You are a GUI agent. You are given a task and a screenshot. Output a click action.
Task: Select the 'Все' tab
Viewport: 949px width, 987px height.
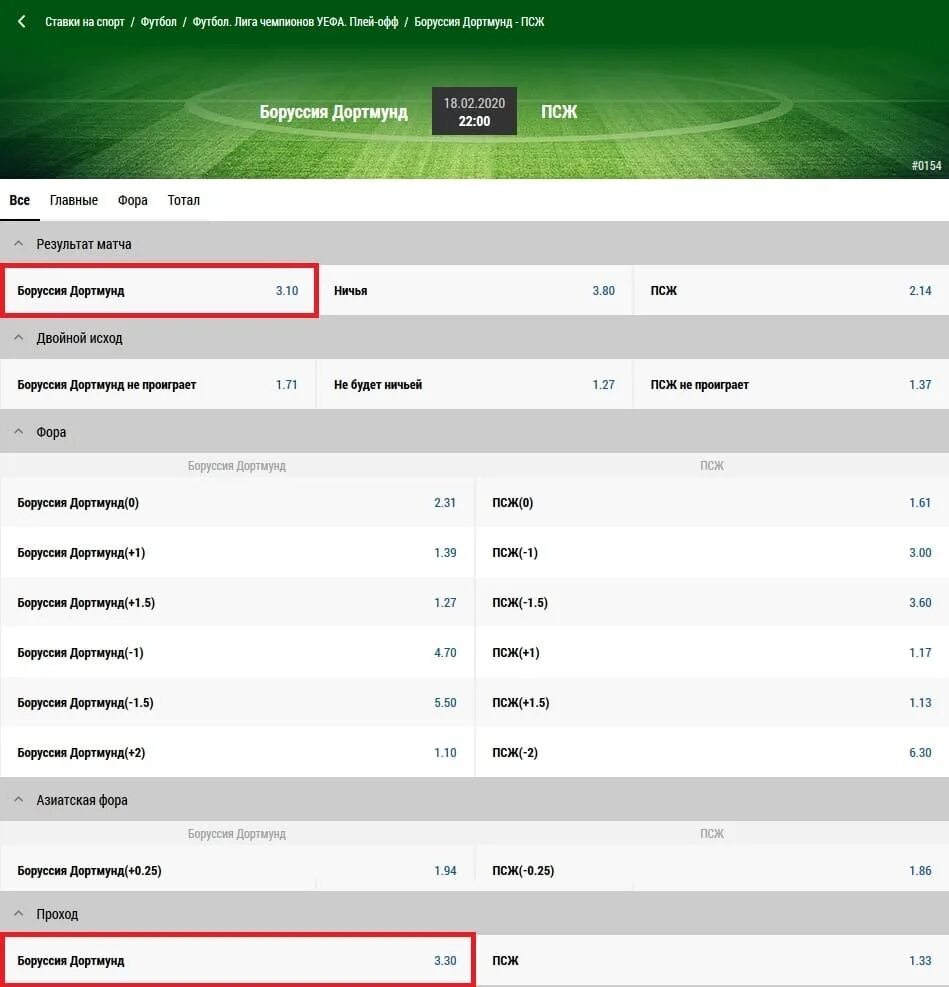coord(20,200)
